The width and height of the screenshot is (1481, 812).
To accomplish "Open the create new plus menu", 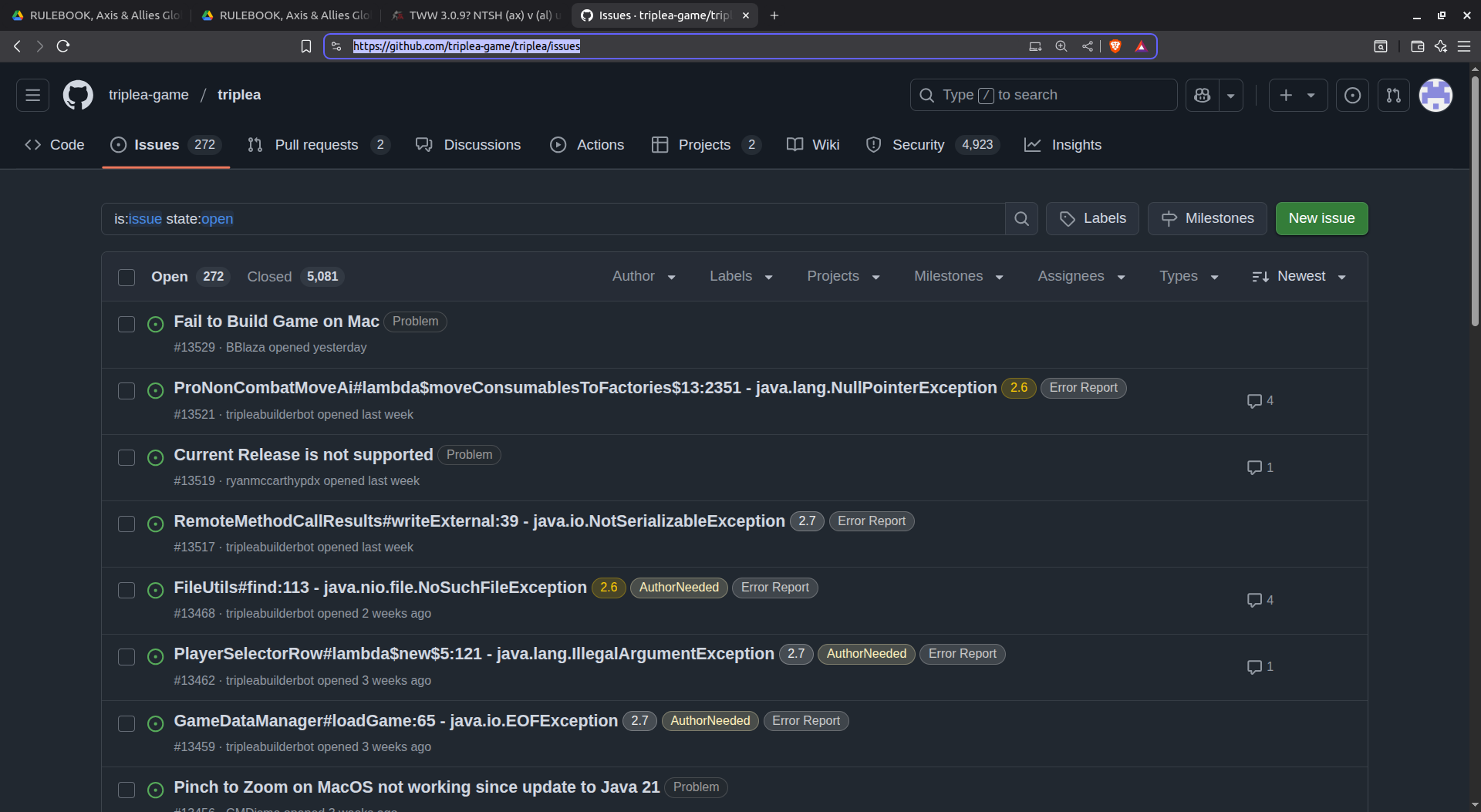I will [1297, 95].
